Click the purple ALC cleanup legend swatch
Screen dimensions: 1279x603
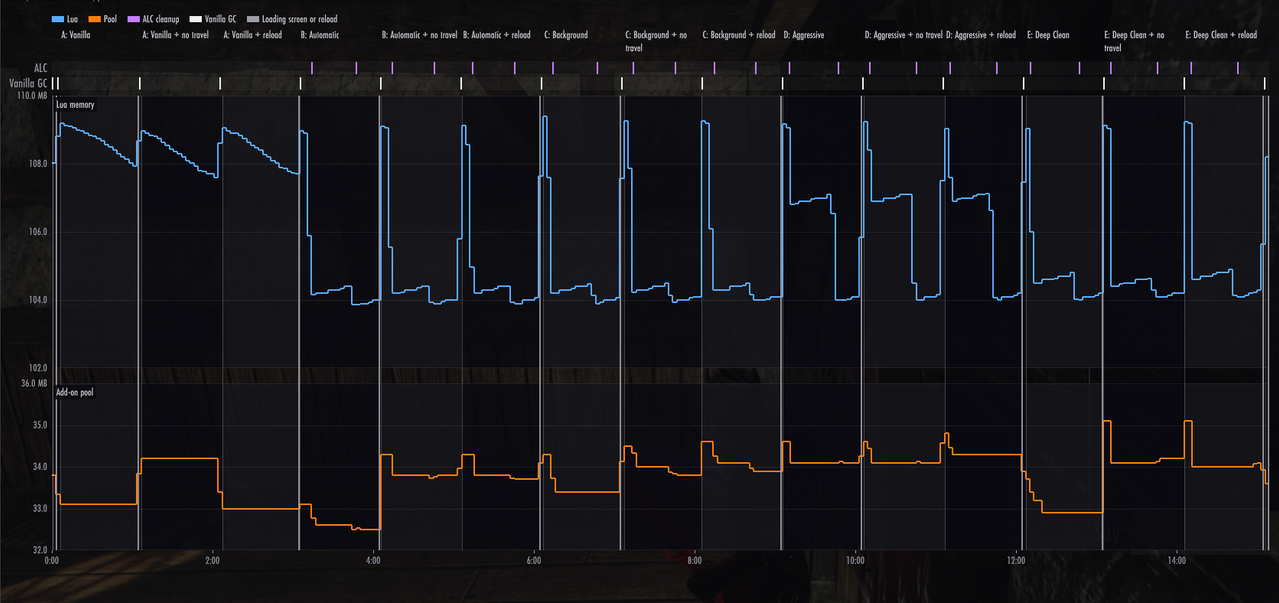tap(135, 19)
